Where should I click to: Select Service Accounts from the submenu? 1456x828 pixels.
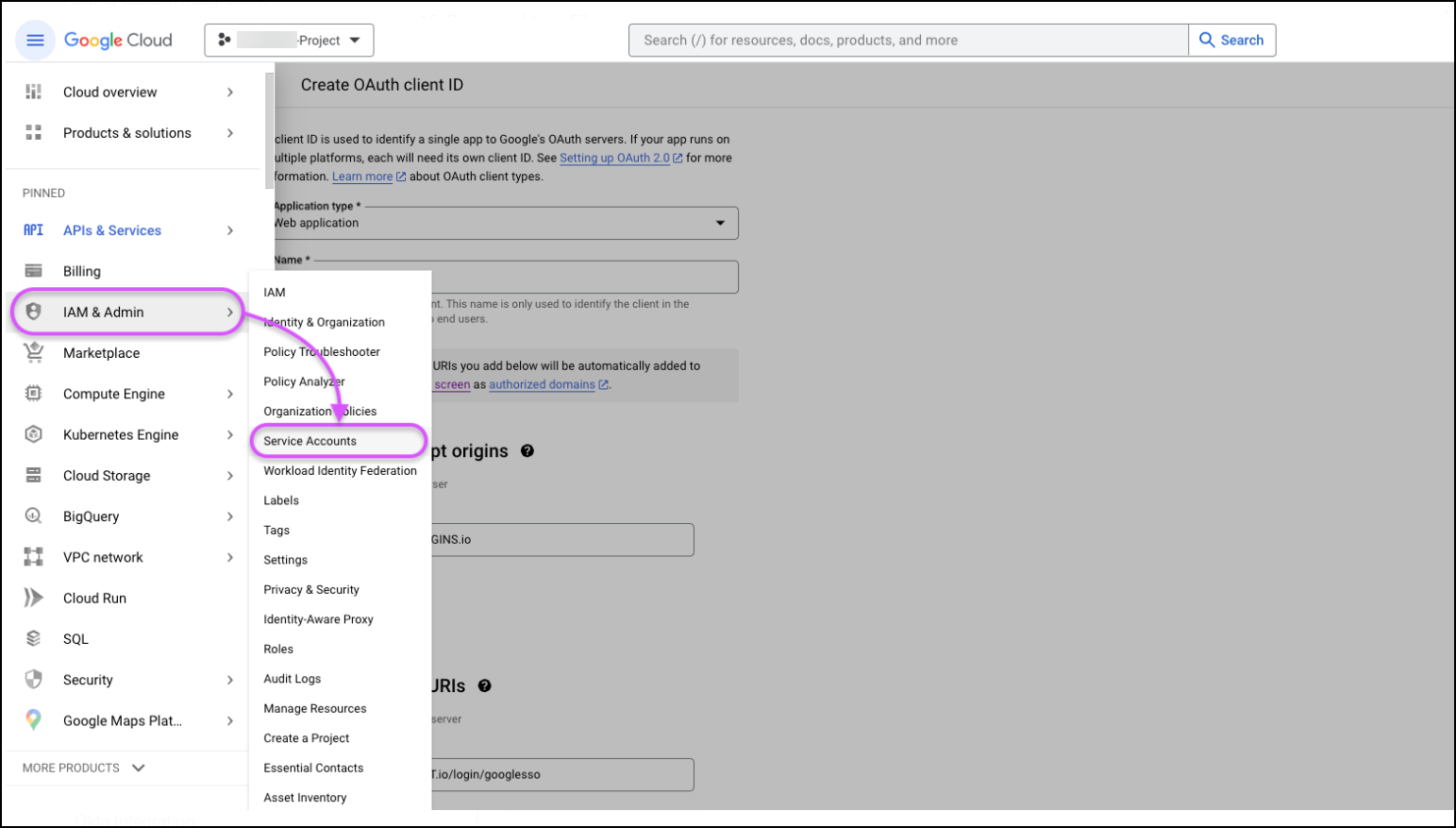[310, 441]
